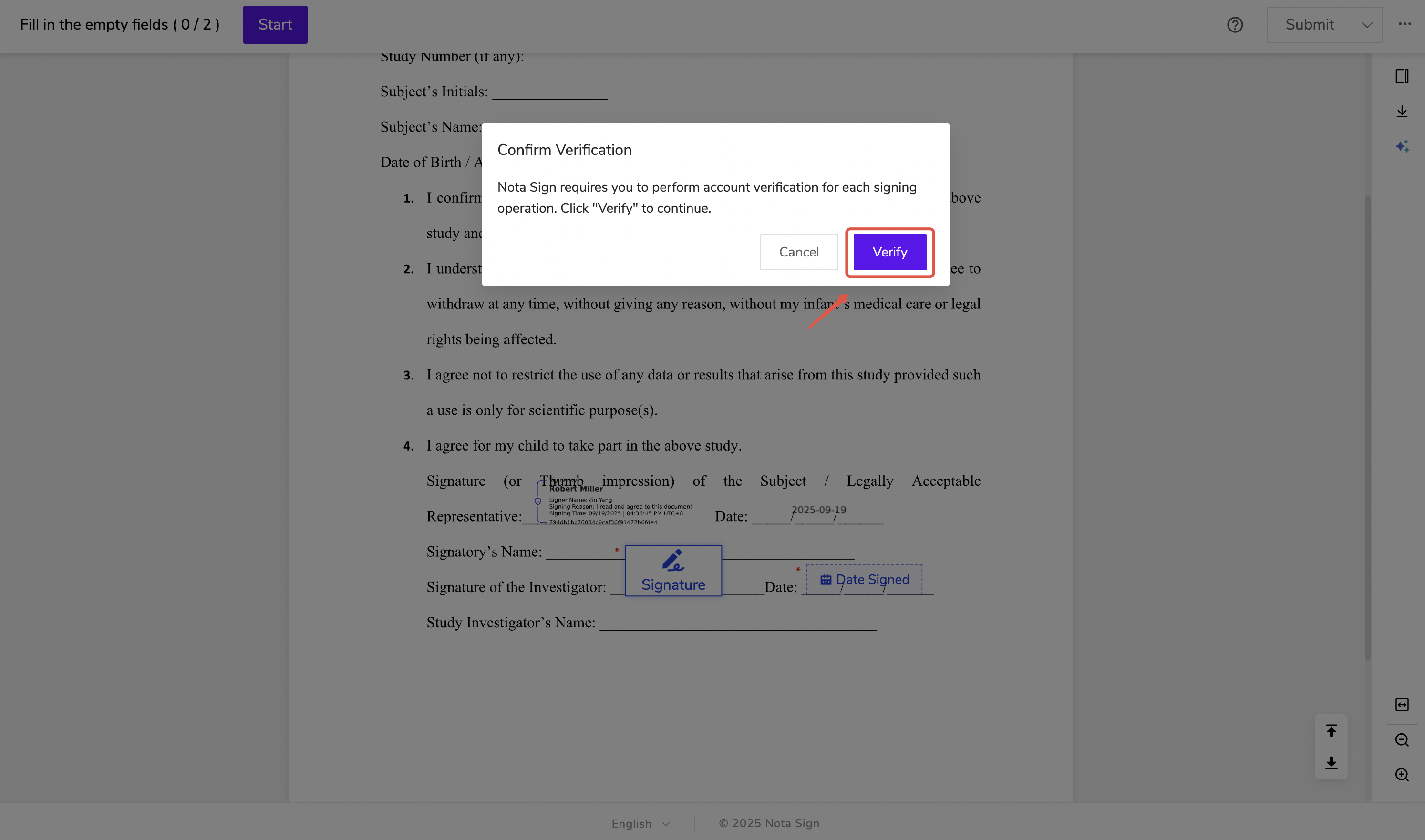This screenshot has width=1425, height=840.
Task: Cancel the Confirm Verification dialog
Action: [x=798, y=252]
